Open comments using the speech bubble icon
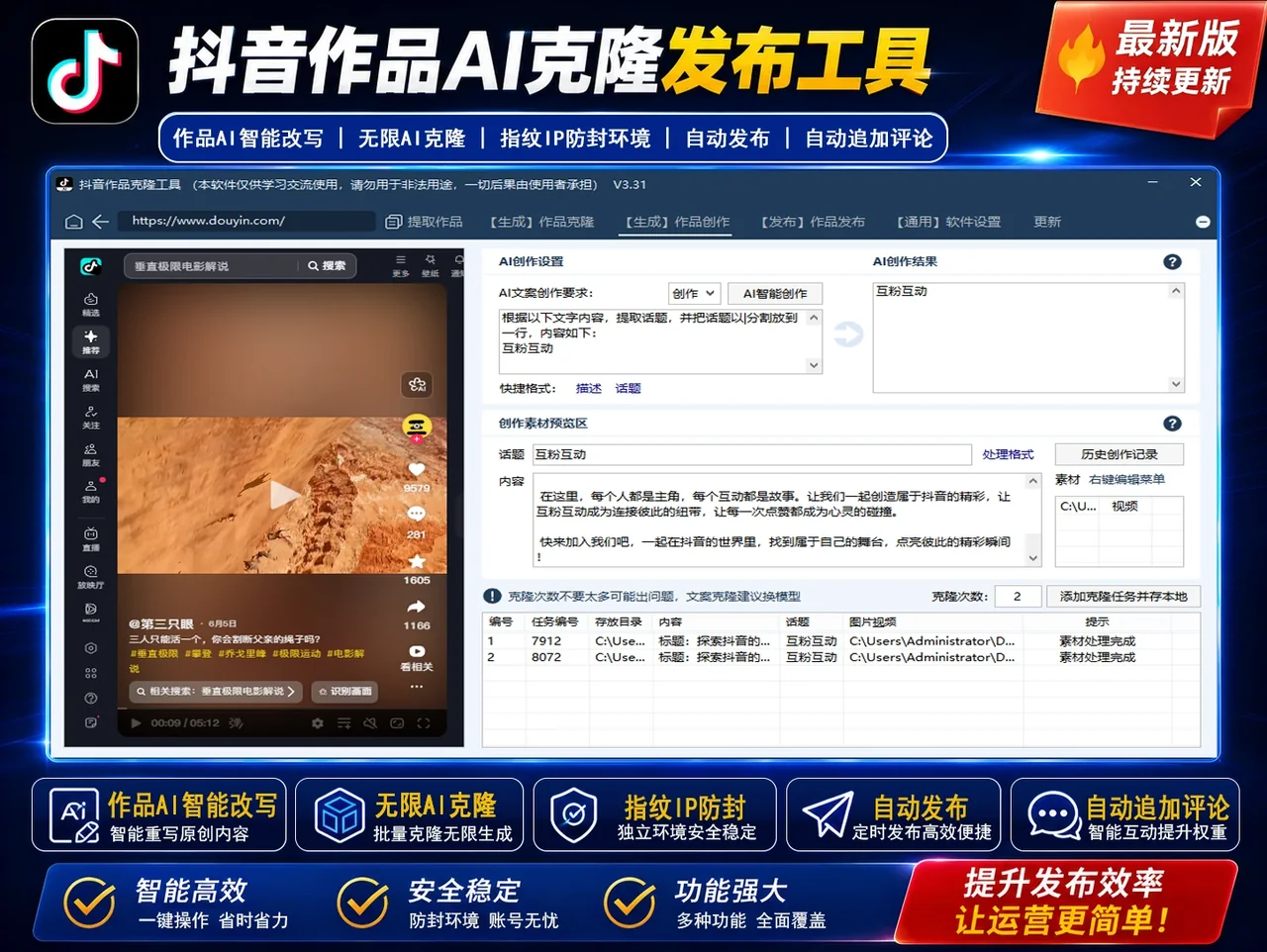 pos(417,514)
